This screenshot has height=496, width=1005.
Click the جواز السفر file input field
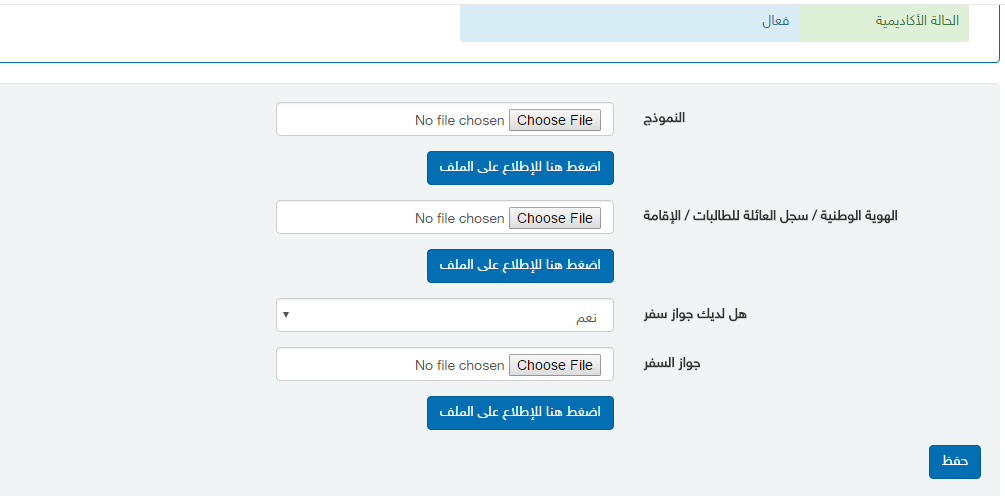[x=445, y=364]
